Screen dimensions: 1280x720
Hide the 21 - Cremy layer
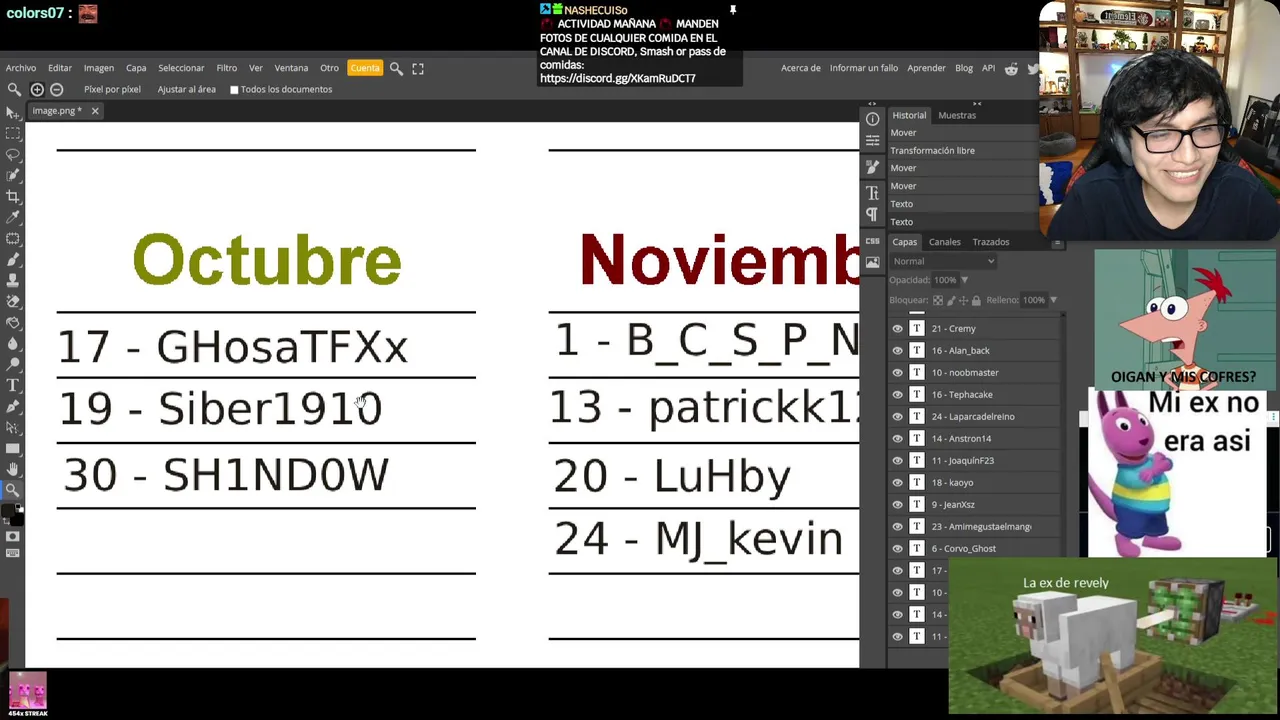pyautogui.click(x=897, y=328)
